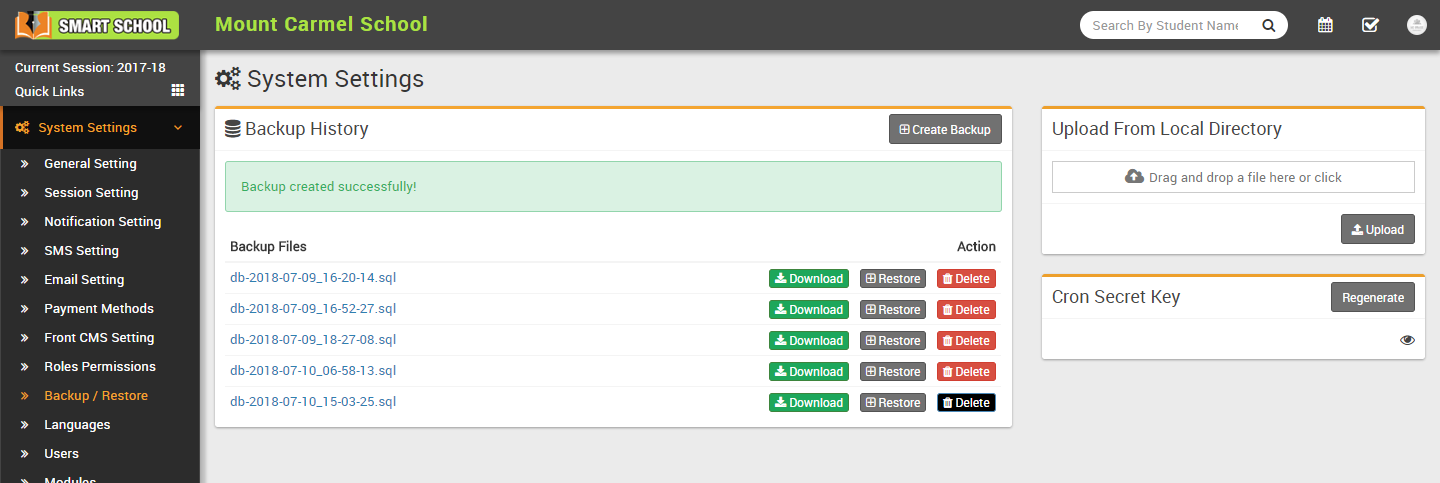Click the Smart School logo

coord(97,25)
